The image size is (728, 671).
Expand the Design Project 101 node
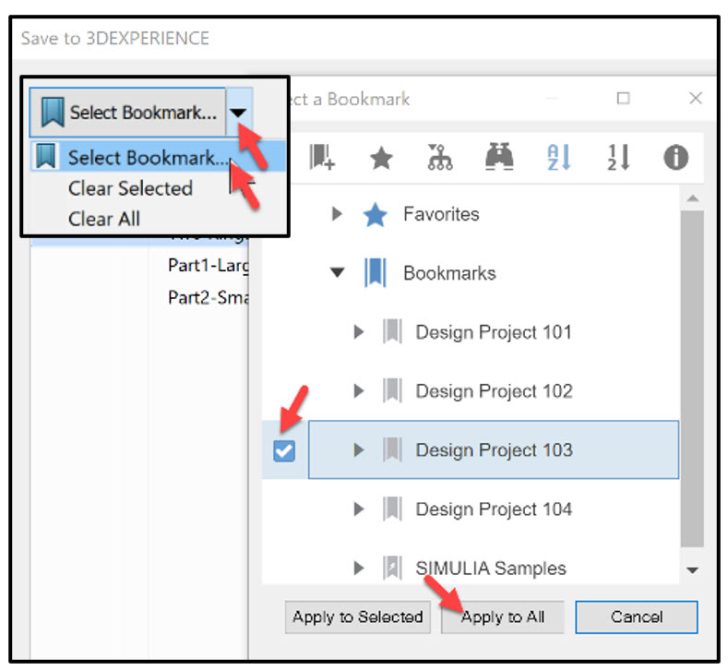[x=360, y=332]
